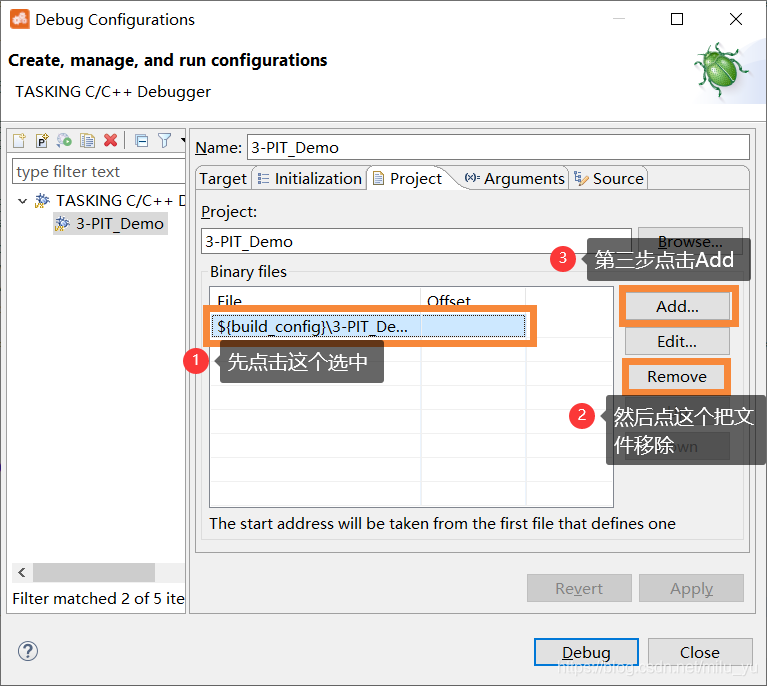Click the Revert button

pos(579,588)
